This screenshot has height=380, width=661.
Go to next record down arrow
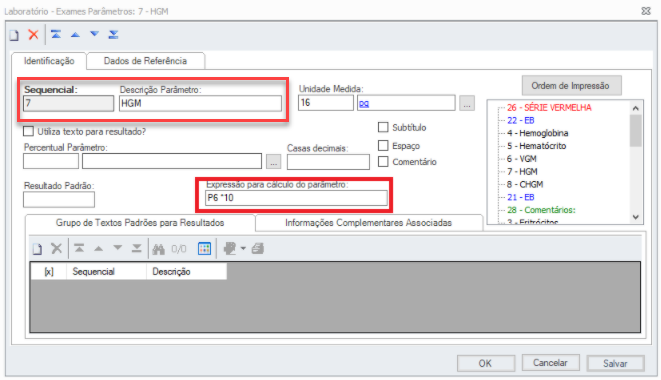(x=94, y=34)
